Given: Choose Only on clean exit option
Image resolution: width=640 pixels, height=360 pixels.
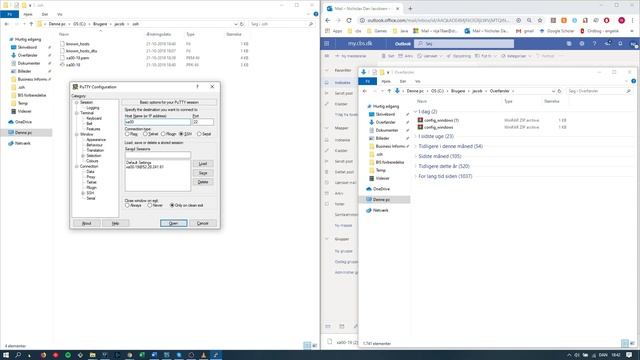Looking at the screenshot, I should pyautogui.click(x=172, y=205).
